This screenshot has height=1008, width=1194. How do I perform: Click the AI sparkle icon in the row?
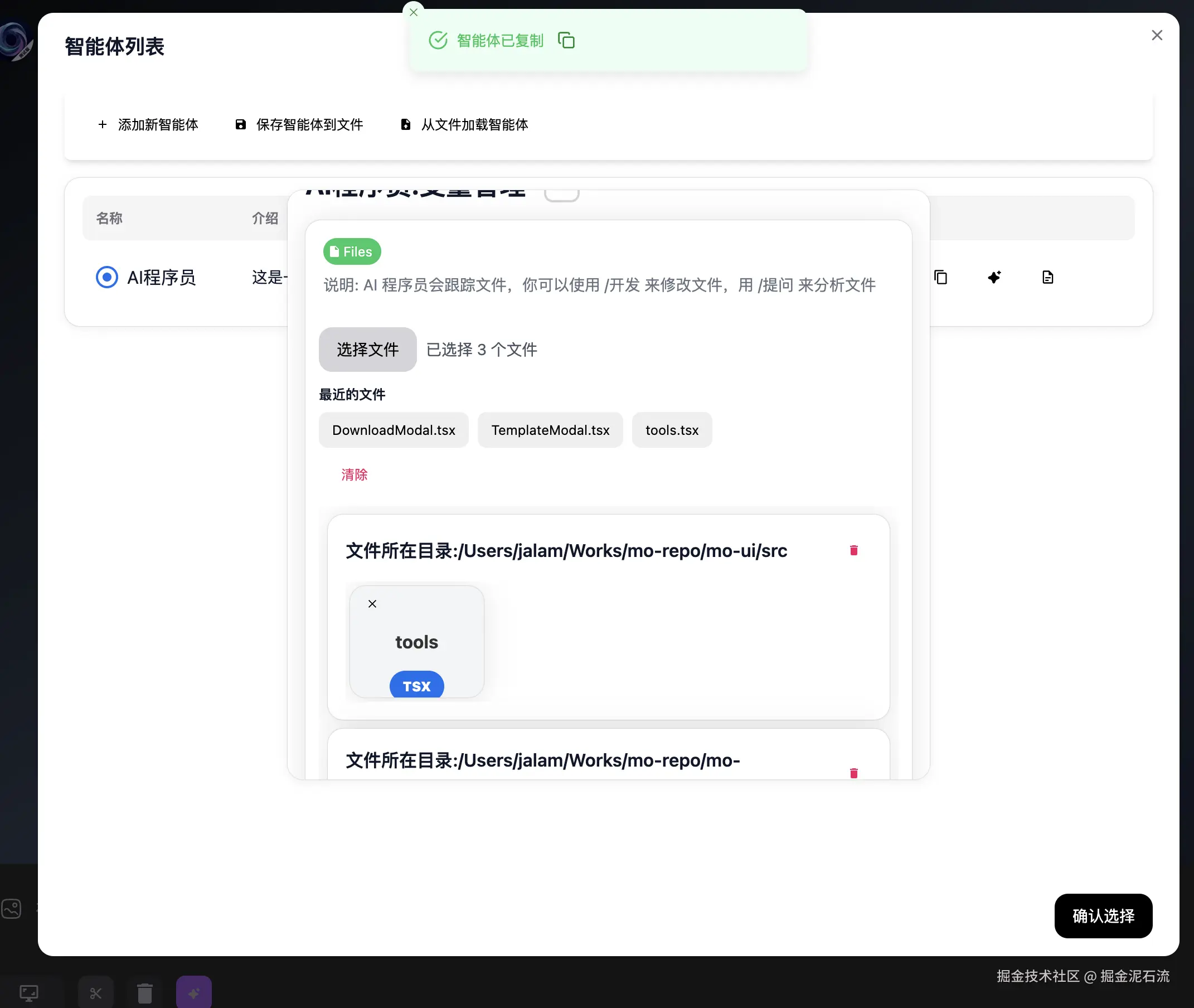coord(994,277)
